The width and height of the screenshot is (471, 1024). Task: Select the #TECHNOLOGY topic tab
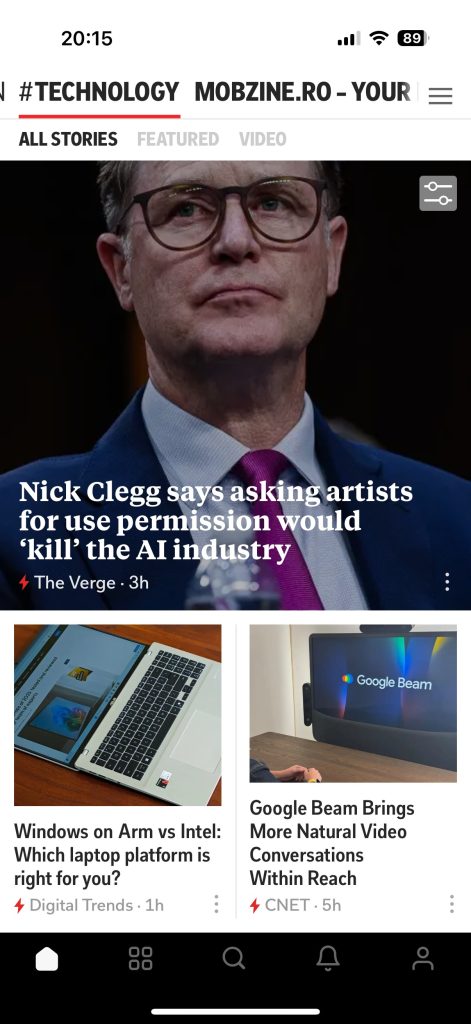pyautogui.click(x=99, y=92)
